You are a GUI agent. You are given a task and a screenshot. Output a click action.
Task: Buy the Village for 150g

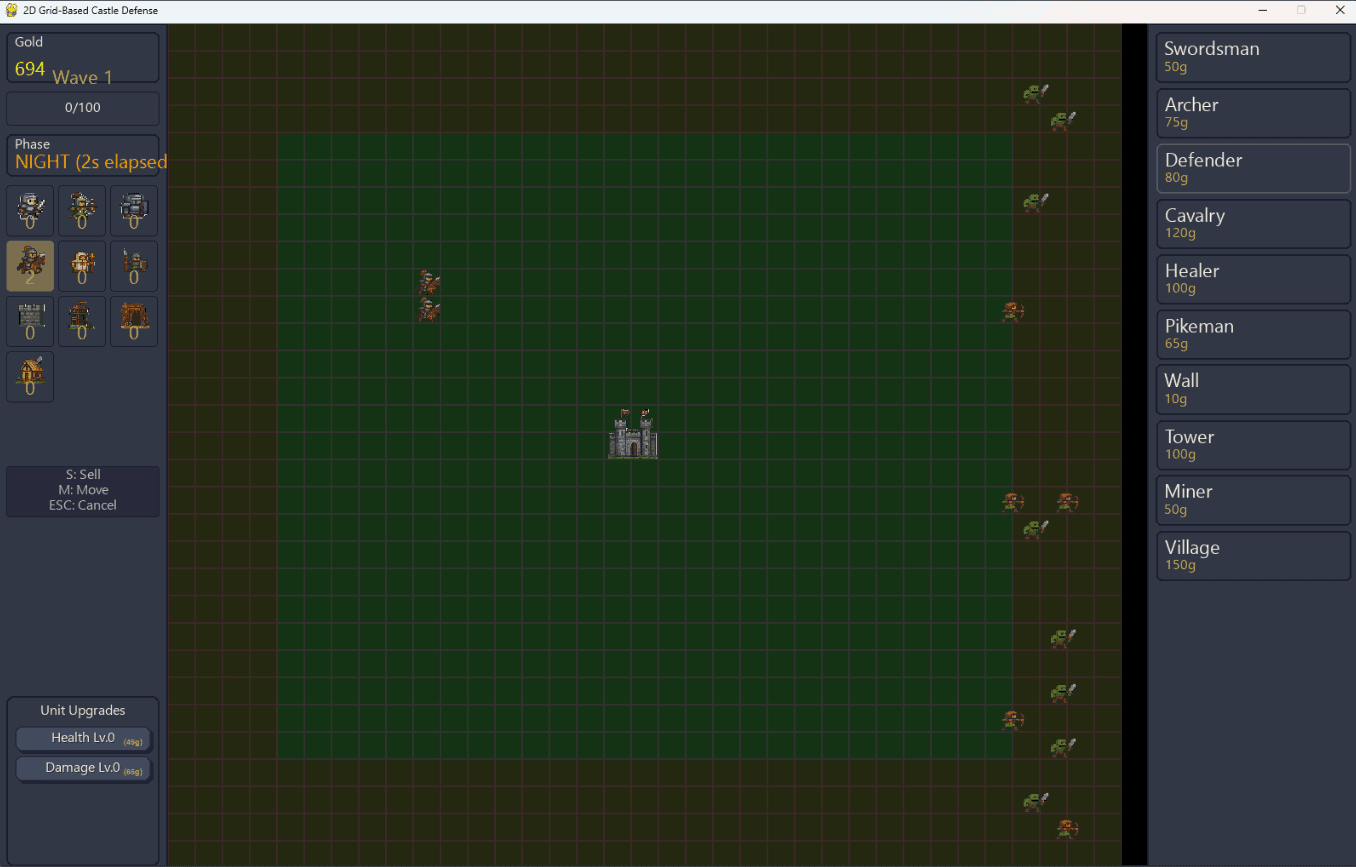(1253, 555)
